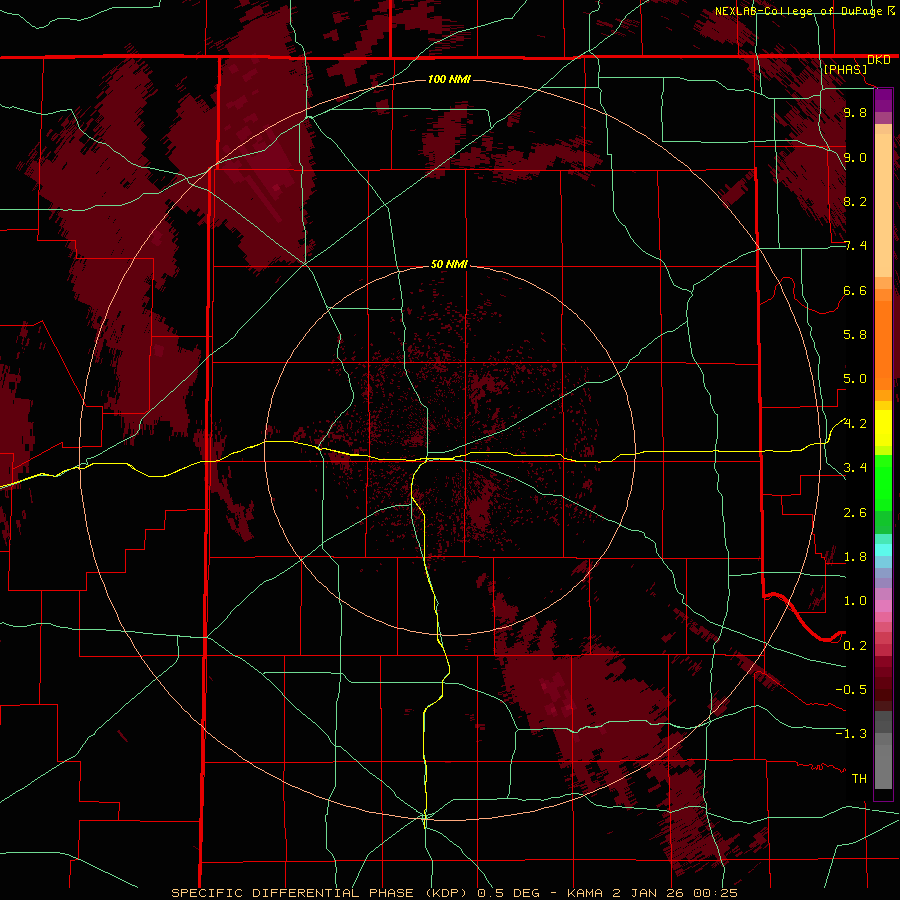
Task: Click the [PHAS] legend title
Action: 845,69
